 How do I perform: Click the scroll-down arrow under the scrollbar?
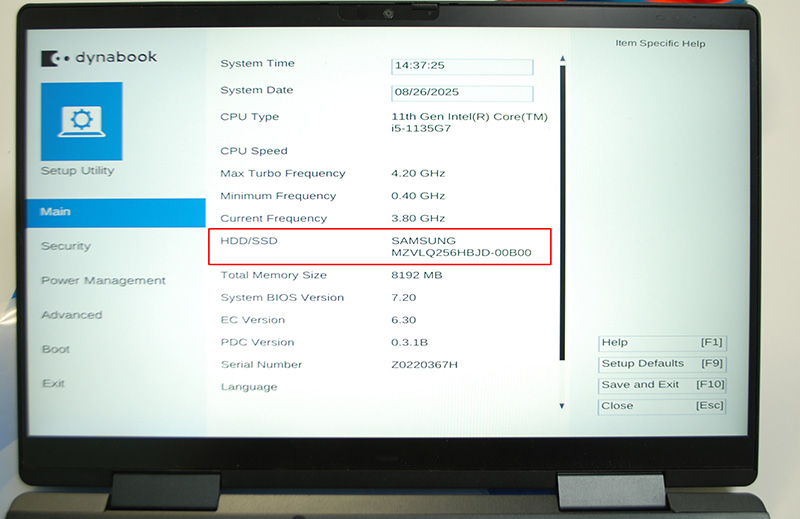point(562,406)
